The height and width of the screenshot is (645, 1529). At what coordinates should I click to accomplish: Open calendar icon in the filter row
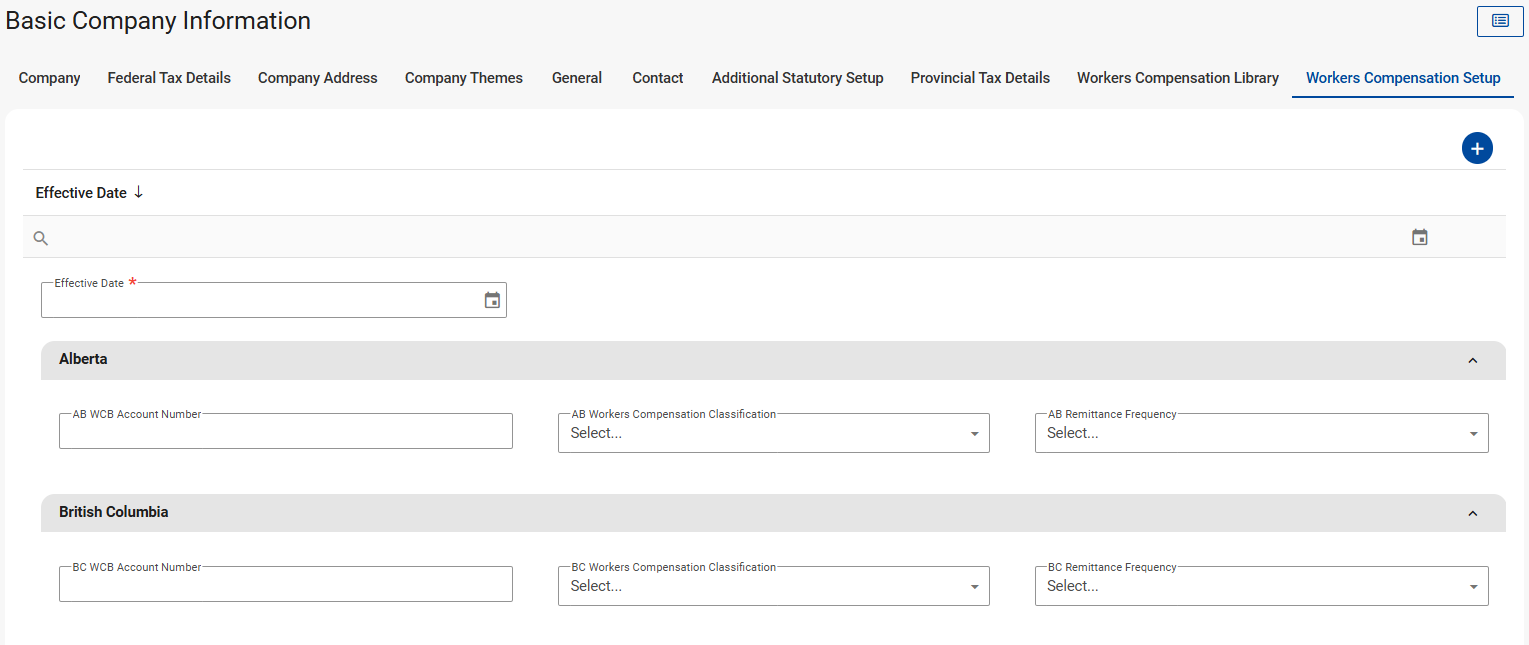pos(1419,237)
